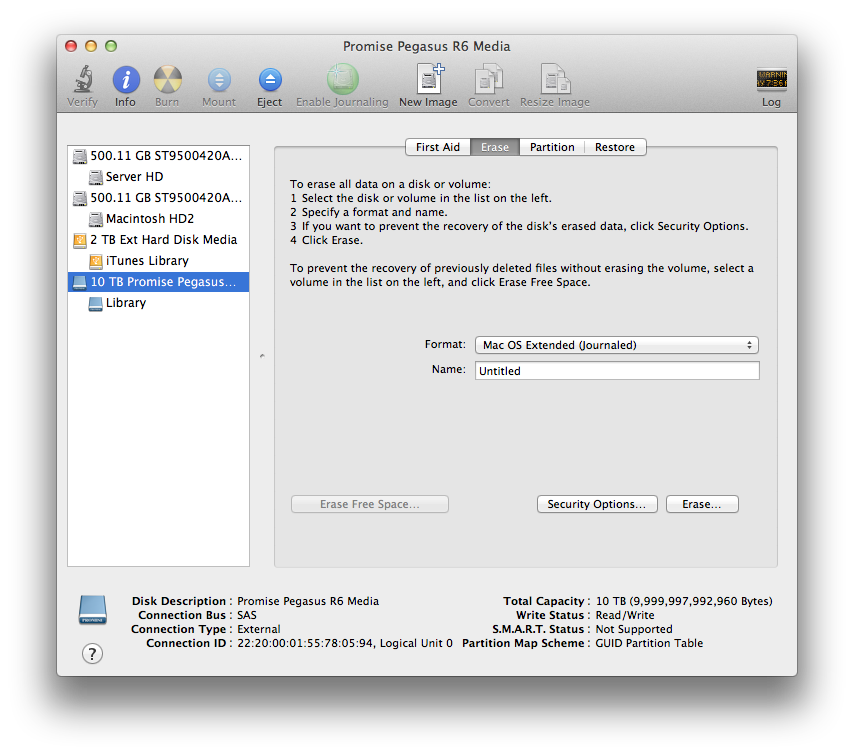Switch to the Erase tab
The image size is (854, 755).
[495, 147]
